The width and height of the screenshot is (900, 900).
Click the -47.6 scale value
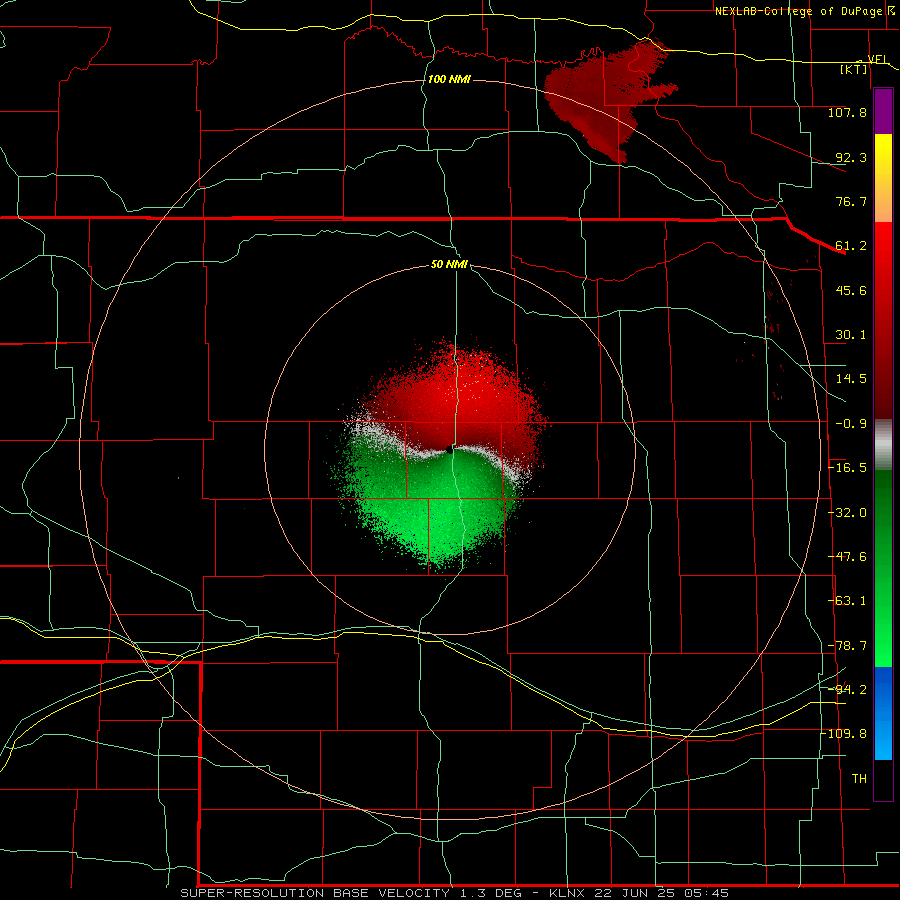coord(847,557)
